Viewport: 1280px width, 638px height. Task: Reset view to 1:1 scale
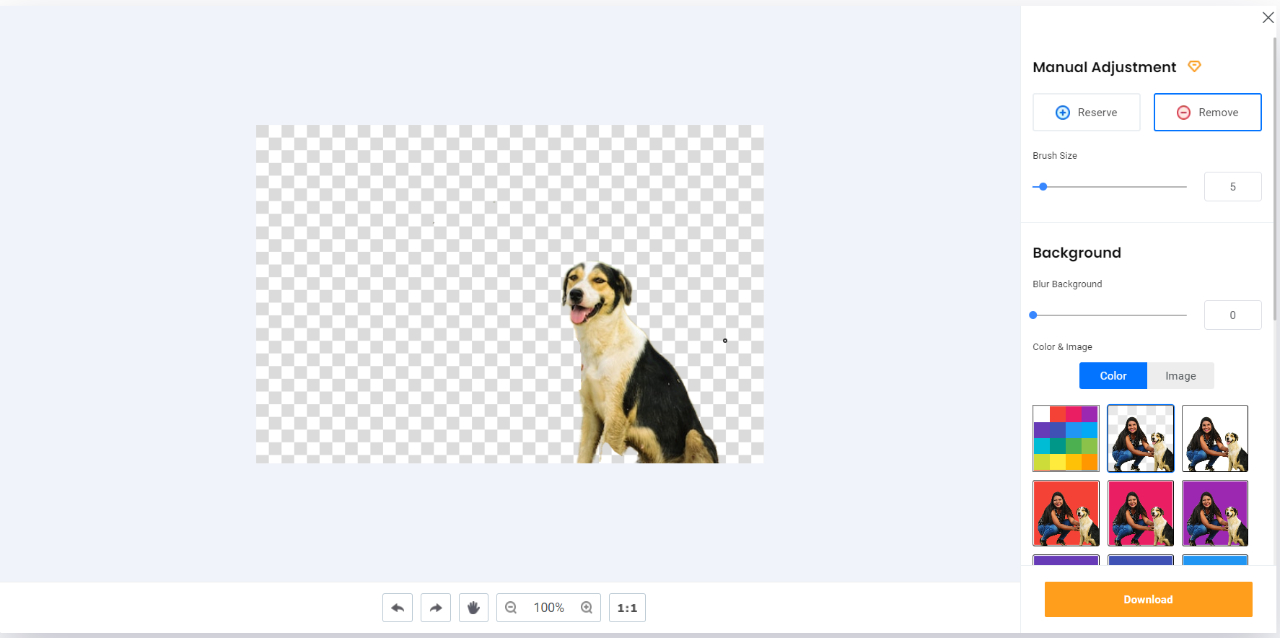point(628,607)
